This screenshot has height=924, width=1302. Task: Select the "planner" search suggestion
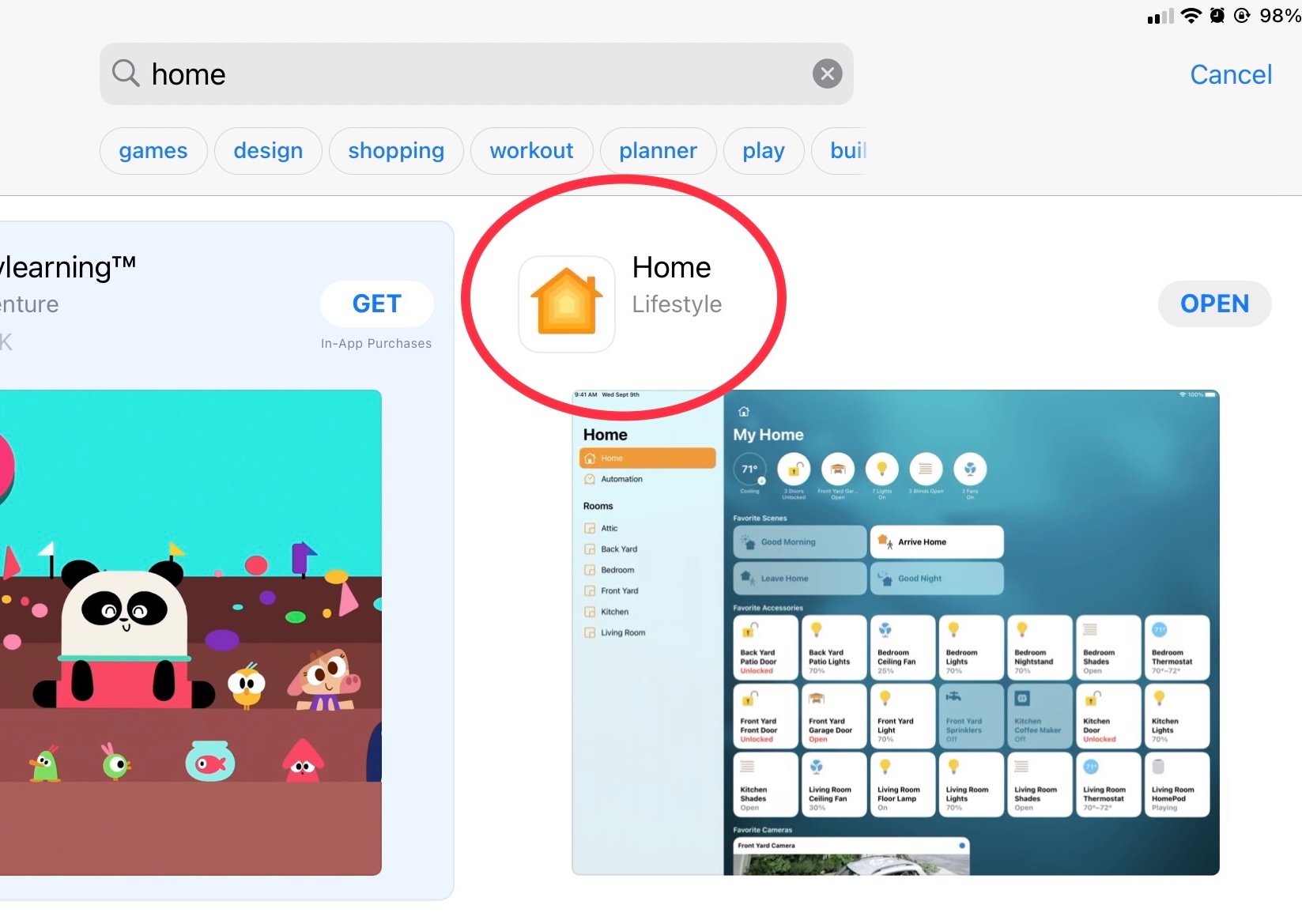pos(658,151)
